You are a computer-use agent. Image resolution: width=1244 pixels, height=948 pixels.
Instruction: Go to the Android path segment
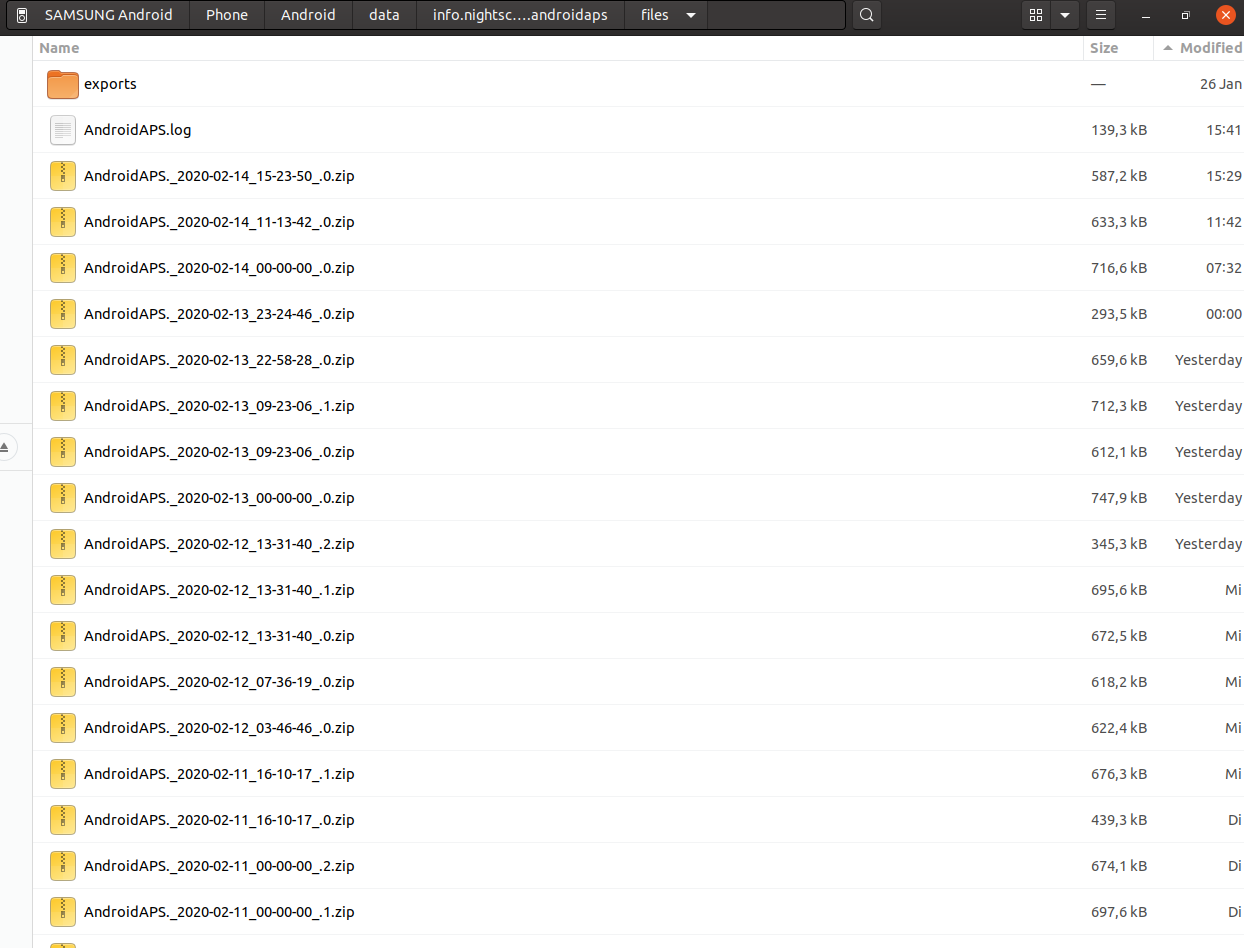tap(308, 15)
